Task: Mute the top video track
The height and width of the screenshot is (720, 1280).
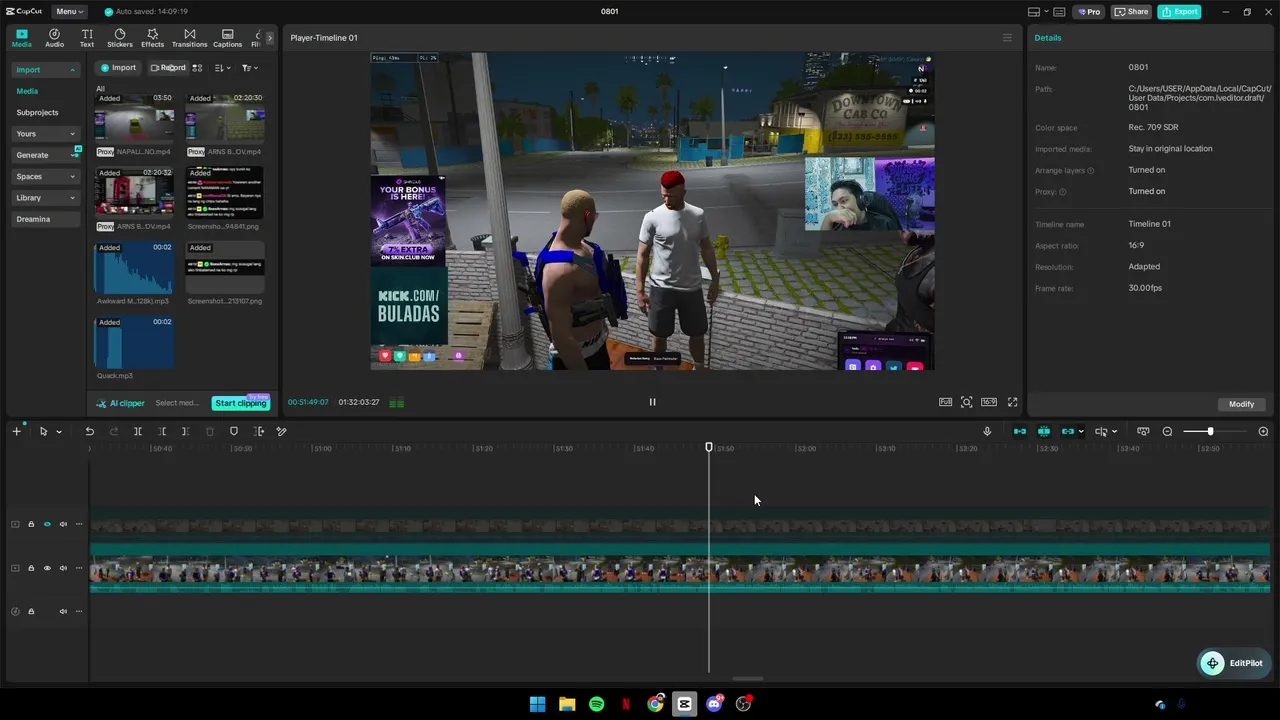Action: (63, 524)
